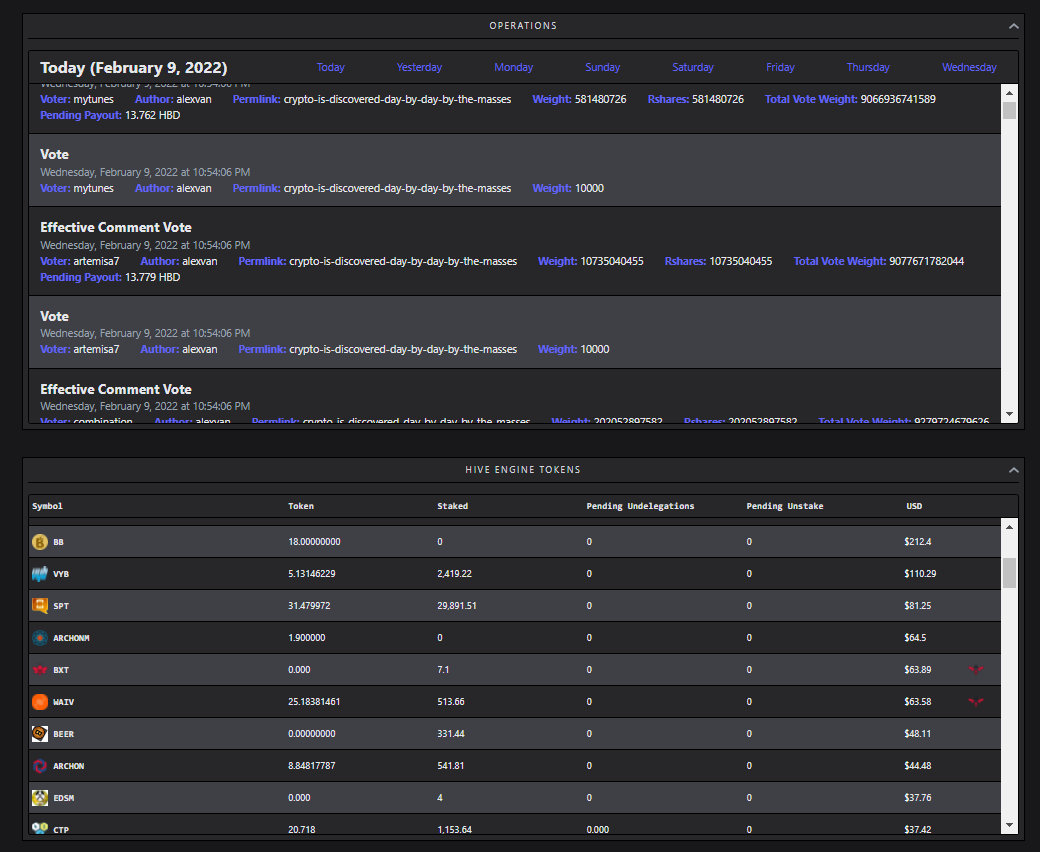The height and width of the screenshot is (852, 1040).
Task: Sort tokens by Token column
Action: pyautogui.click(x=300, y=506)
